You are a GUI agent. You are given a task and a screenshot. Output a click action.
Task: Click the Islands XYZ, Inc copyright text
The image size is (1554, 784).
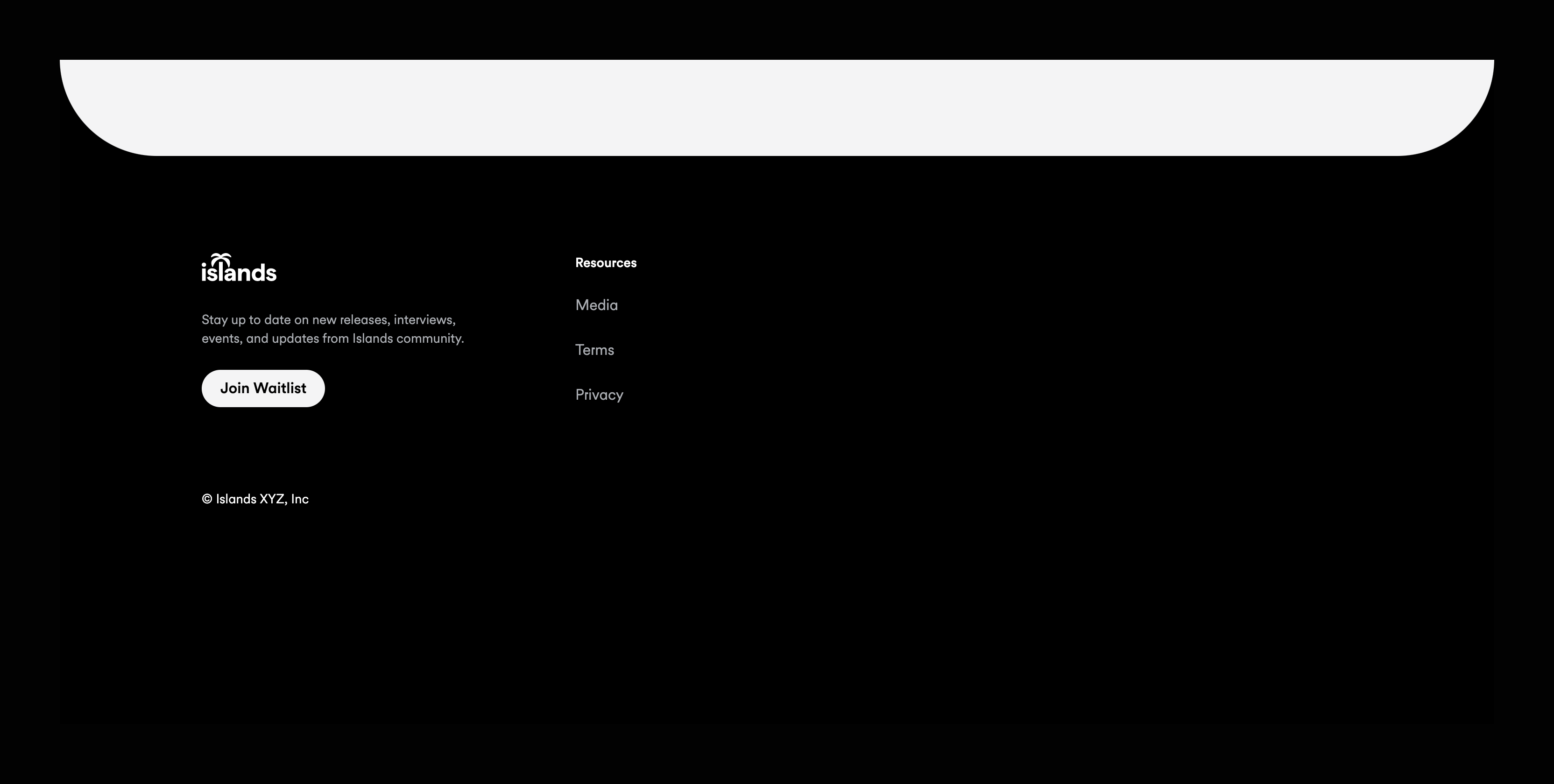click(262, 499)
